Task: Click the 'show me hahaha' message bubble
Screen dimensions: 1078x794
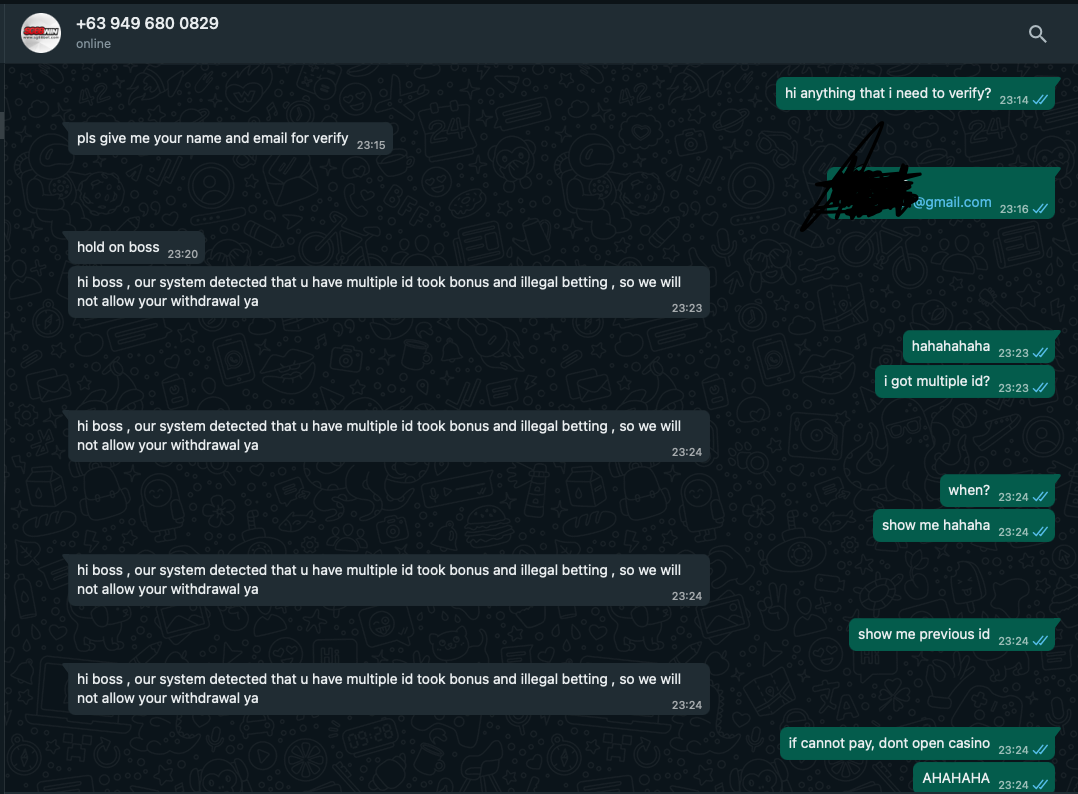Action: pos(964,526)
